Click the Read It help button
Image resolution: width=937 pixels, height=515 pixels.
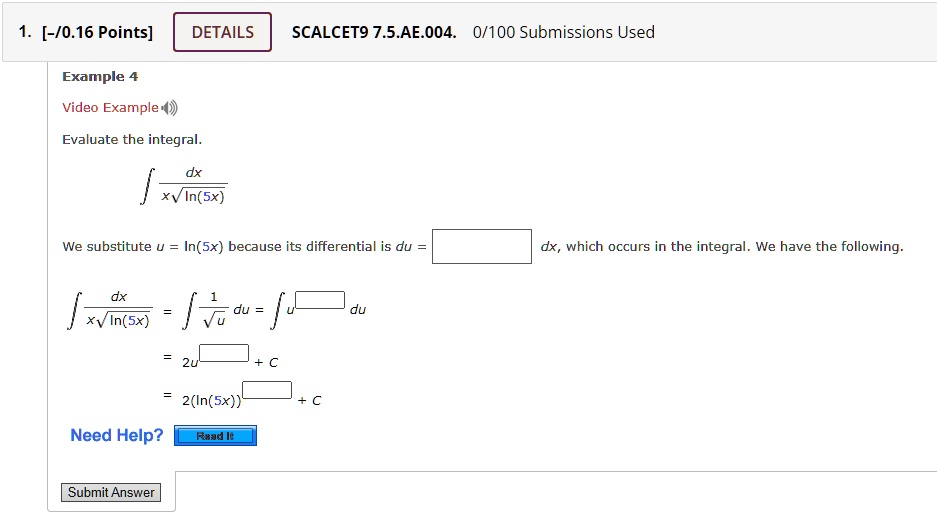pyautogui.click(x=215, y=436)
